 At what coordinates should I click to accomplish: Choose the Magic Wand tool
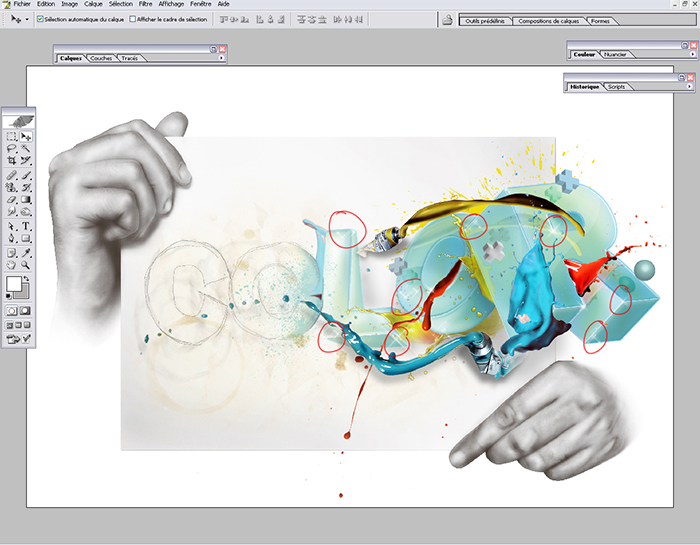pos(26,148)
